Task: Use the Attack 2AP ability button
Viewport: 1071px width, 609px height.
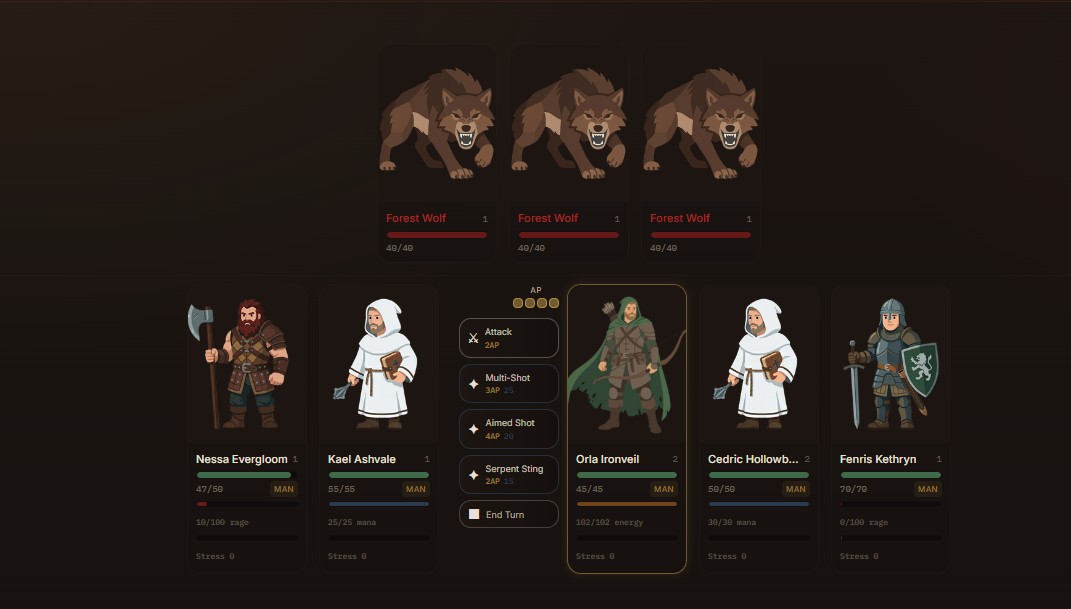Action: (509, 338)
